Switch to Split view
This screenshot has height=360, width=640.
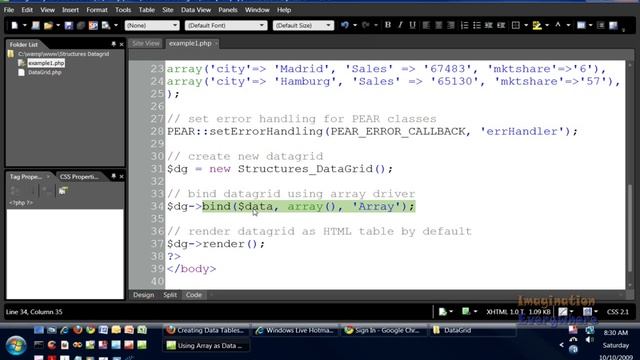pyautogui.click(x=170, y=295)
